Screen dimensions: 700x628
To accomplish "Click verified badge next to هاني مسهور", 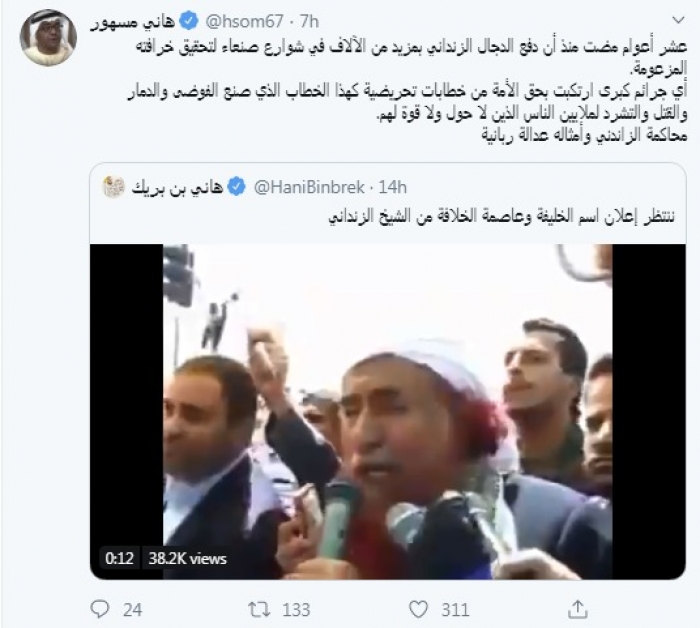I will coord(189,21).
